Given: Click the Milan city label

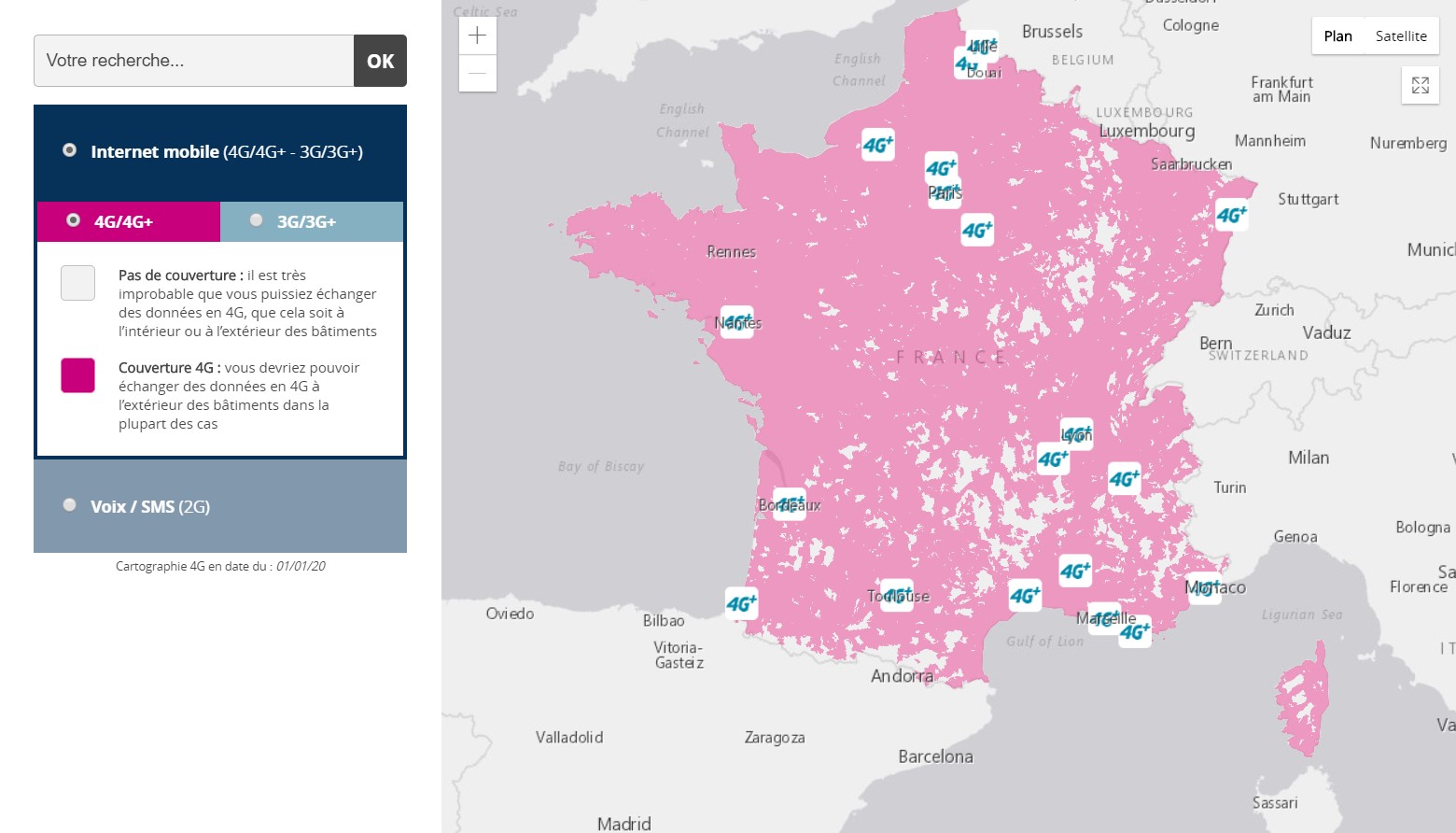Looking at the screenshot, I should (1309, 458).
